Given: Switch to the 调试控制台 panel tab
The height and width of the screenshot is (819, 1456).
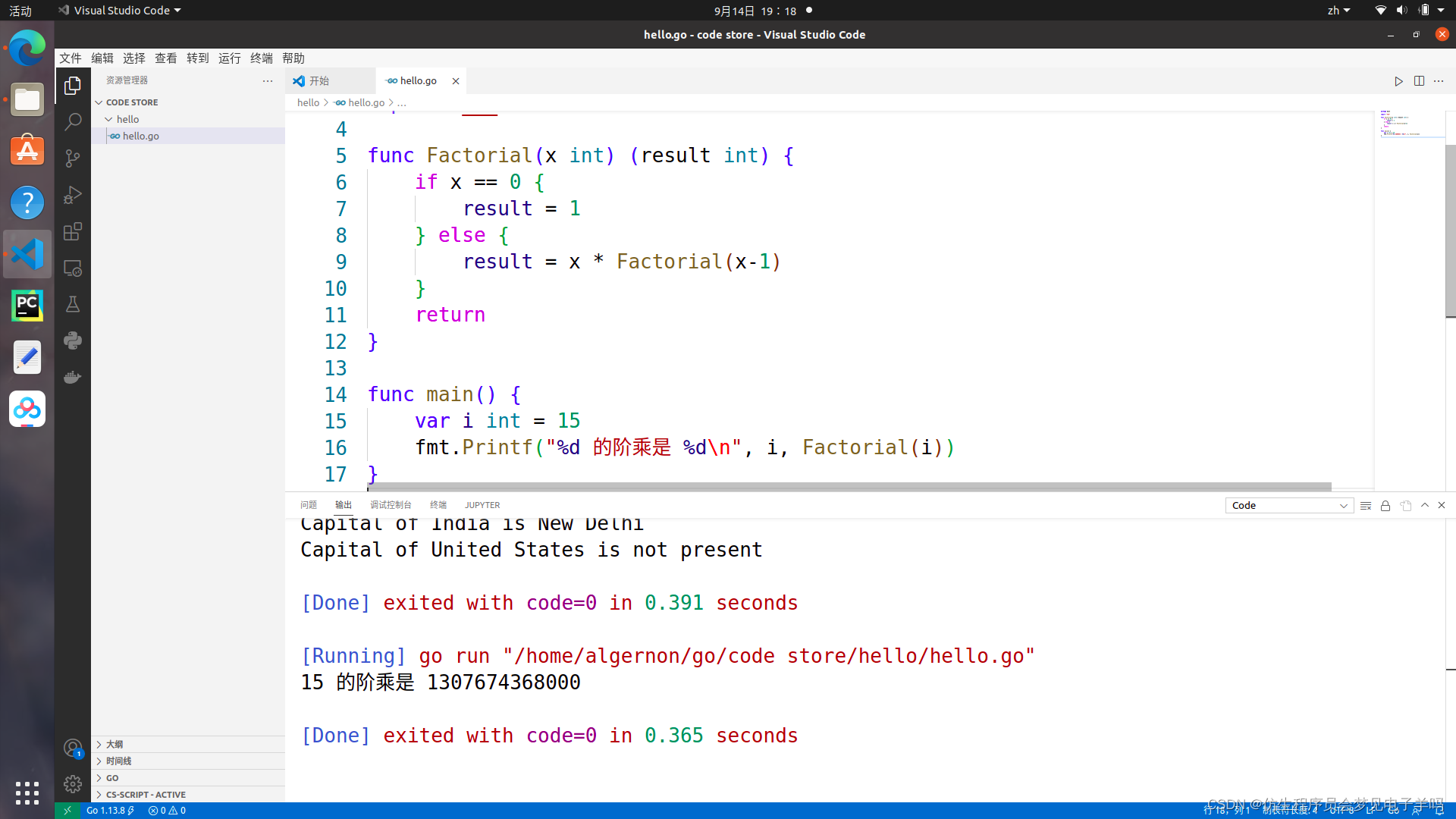Looking at the screenshot, I should coord(391,505).
